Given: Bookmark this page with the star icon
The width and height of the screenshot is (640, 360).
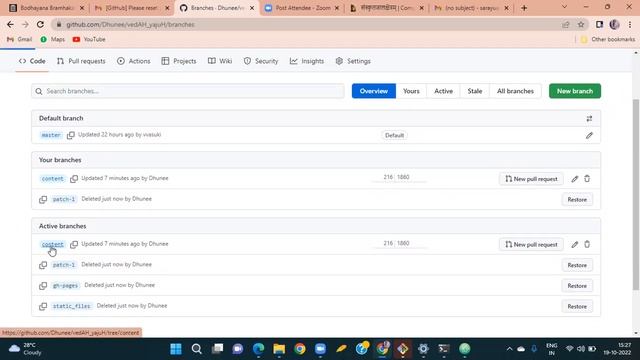Looking at the screenshot, I should 581,25.
